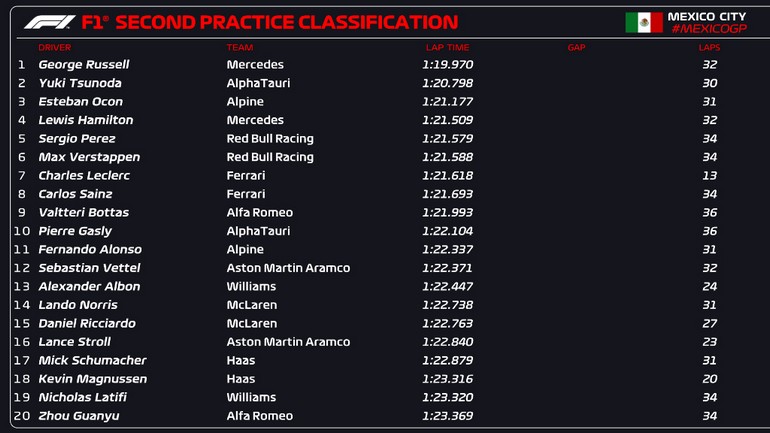Click the Mexico City label
770x433 pixels.
pos(707,16)
